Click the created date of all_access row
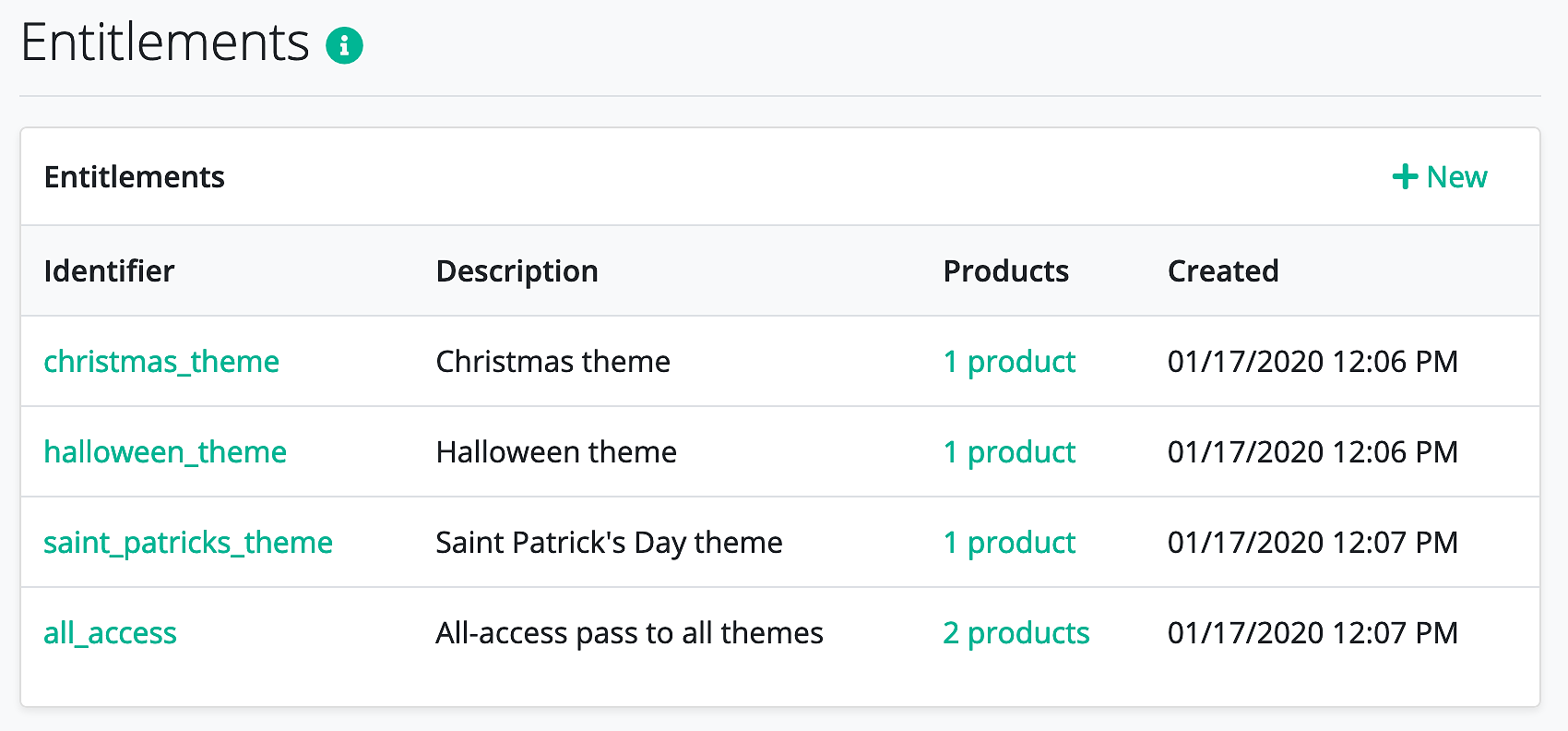 tap(1313, 632)
